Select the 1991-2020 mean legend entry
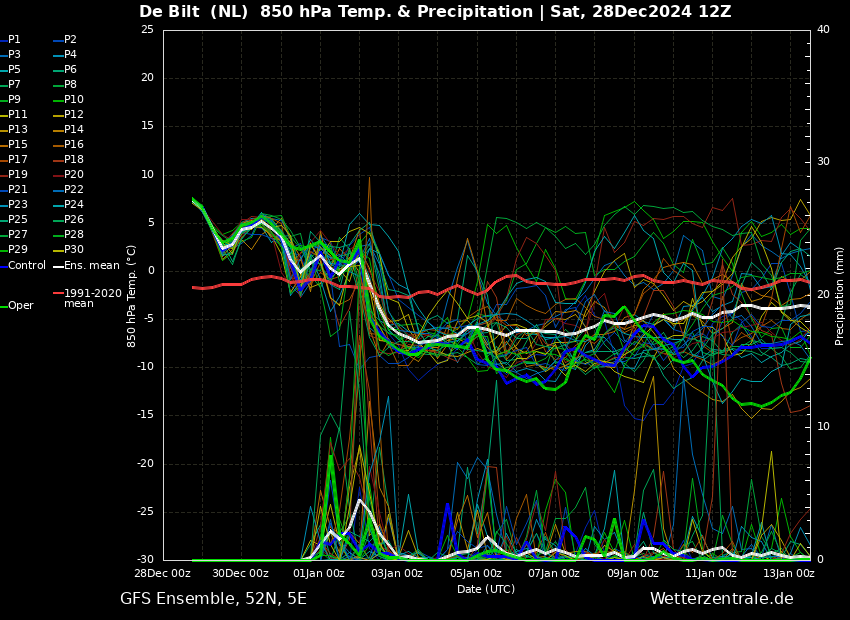 [92, 298]
